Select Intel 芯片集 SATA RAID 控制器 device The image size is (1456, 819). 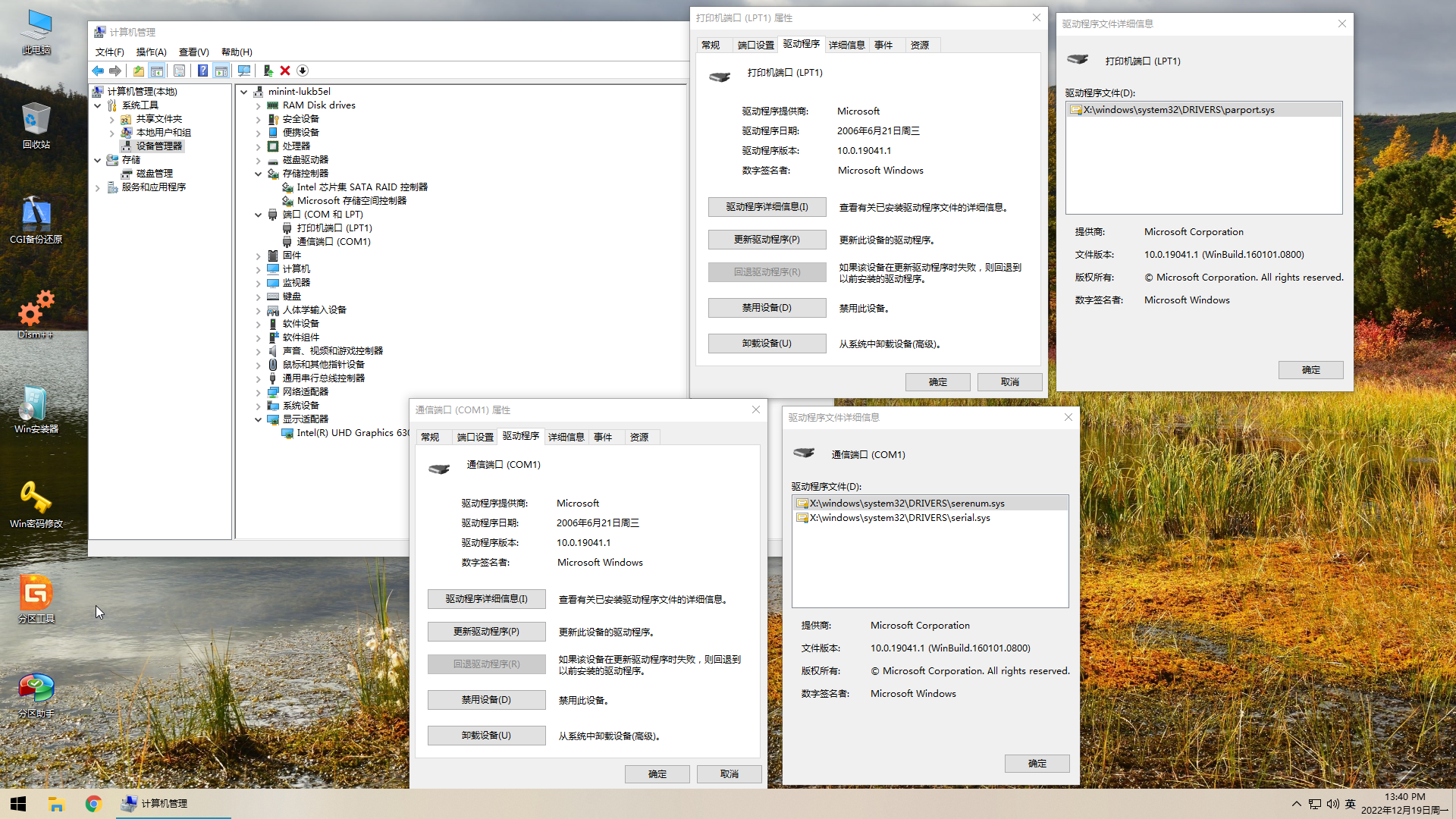(x=355, y=187)
